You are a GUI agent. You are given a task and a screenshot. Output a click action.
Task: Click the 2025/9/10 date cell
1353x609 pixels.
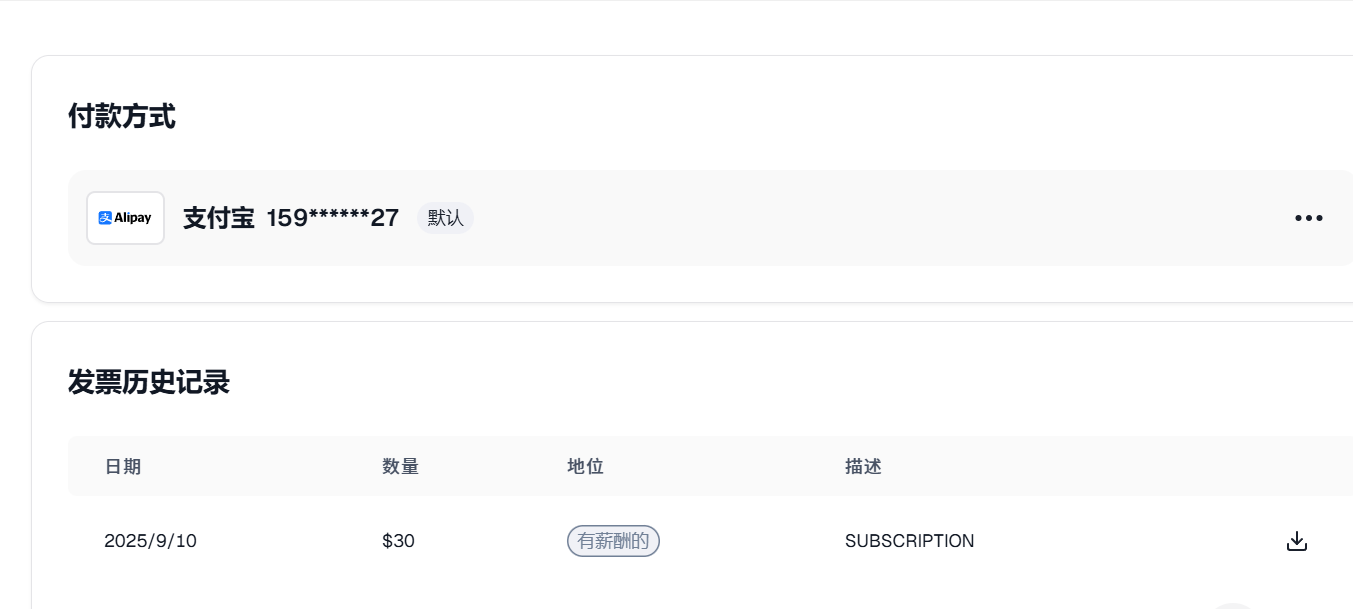pyautogui.click(x=151, y=541)
